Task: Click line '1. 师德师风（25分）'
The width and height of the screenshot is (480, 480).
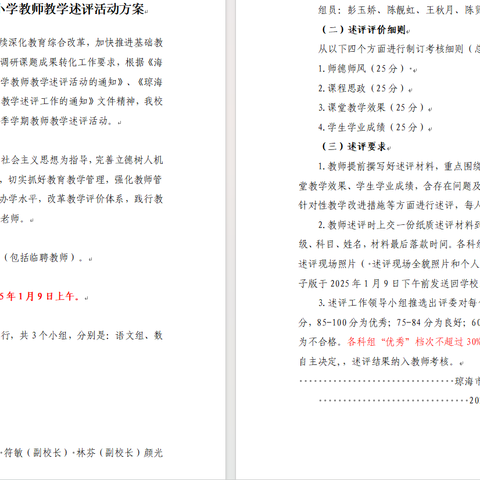Action: click(362, 69)
